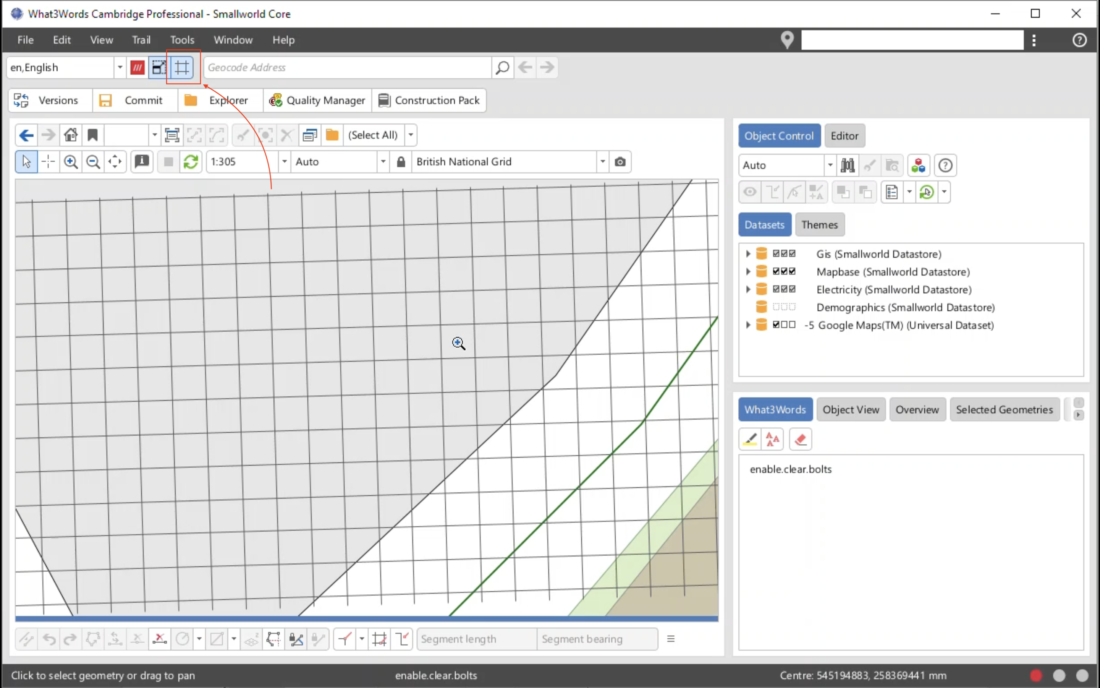Select the pan four-arrow tool
The image size is (1100, 688).
115,162
